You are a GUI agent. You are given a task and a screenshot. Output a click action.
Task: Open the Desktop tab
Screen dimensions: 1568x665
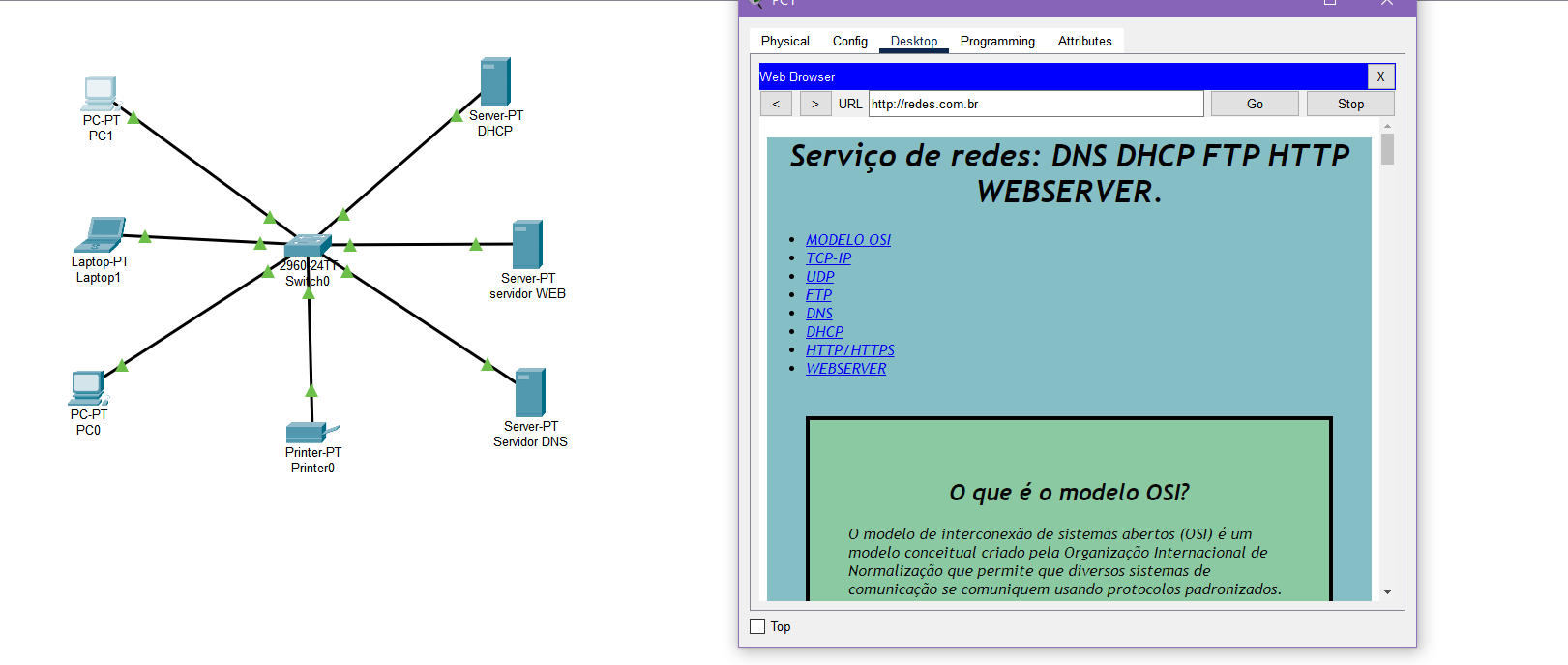point(914,41)
